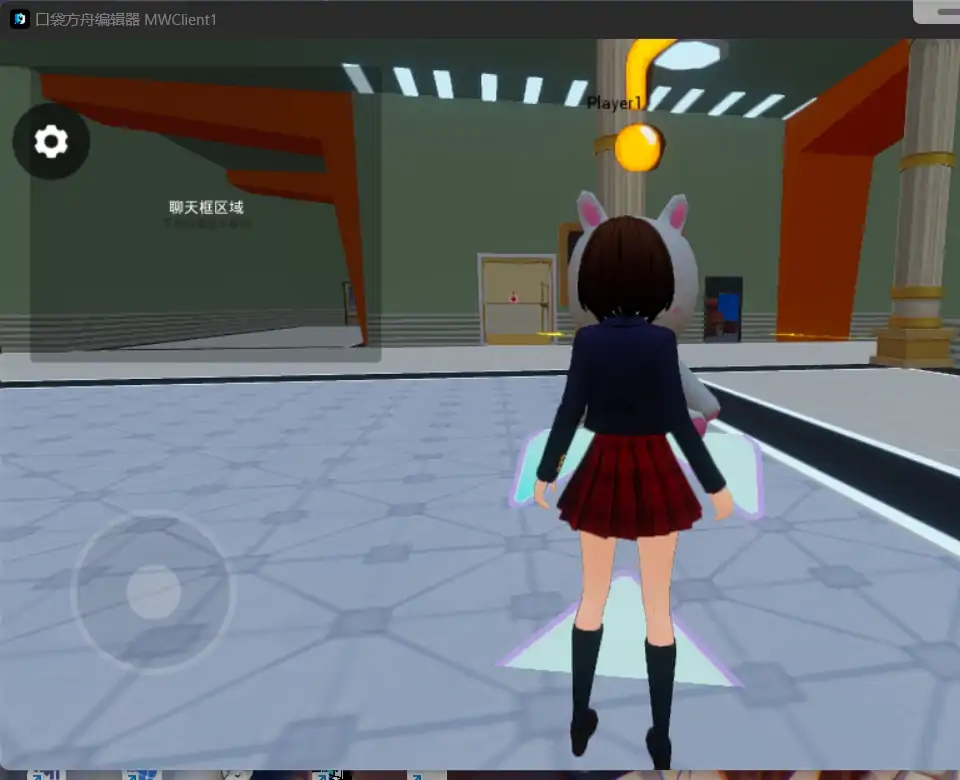Select the Player1 name label
Image resolution: width=960 pixels, height=780 pixels.
(x=614, y=103)
